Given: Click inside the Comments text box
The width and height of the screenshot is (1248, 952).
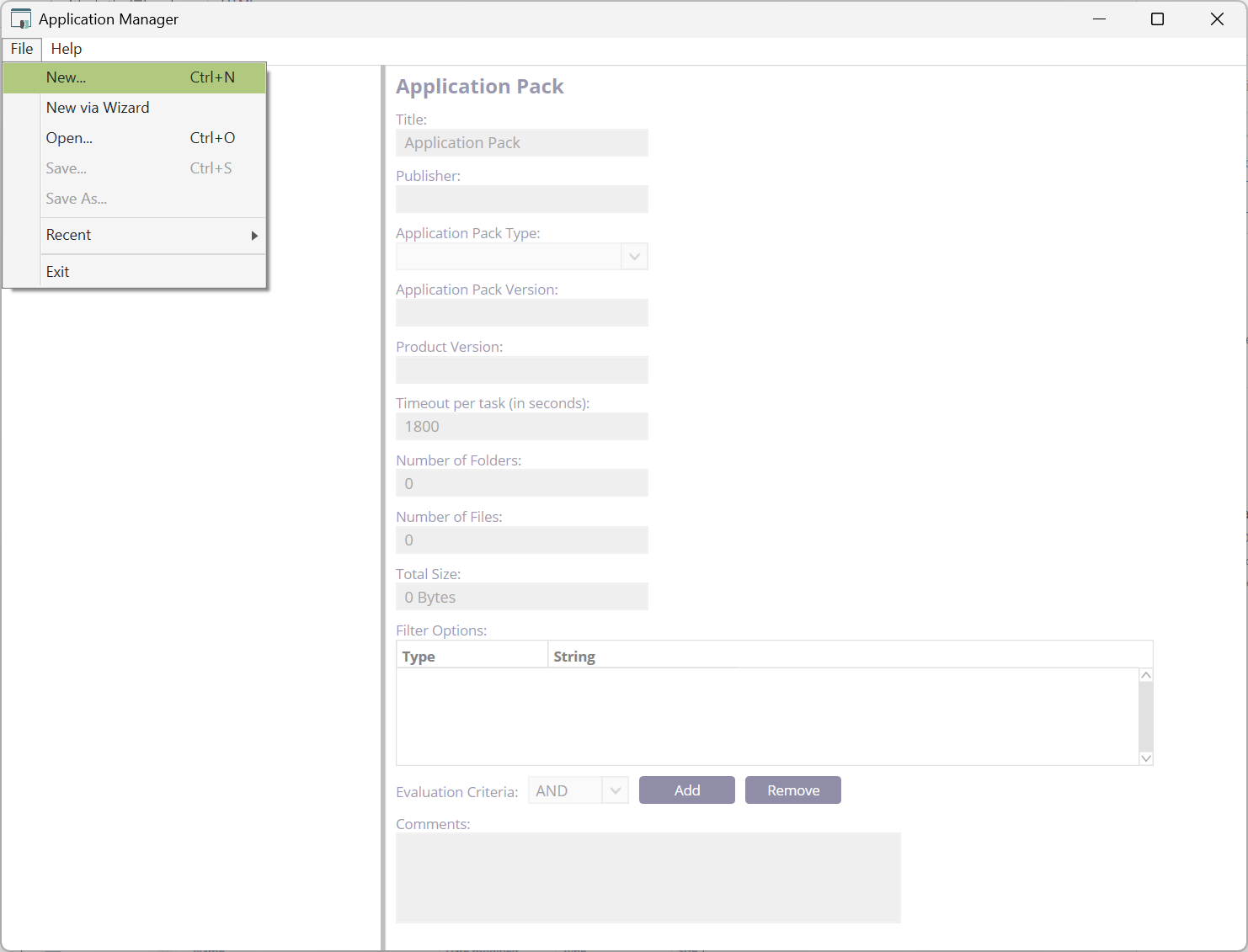Looking at the screenshot, I should [x=648, y=878].
